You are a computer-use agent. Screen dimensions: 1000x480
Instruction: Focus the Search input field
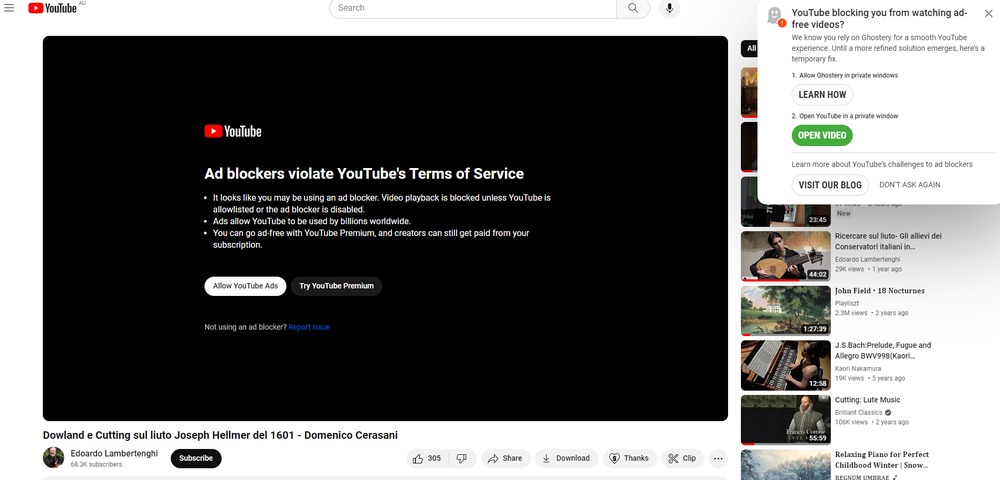tap(473, 8)
